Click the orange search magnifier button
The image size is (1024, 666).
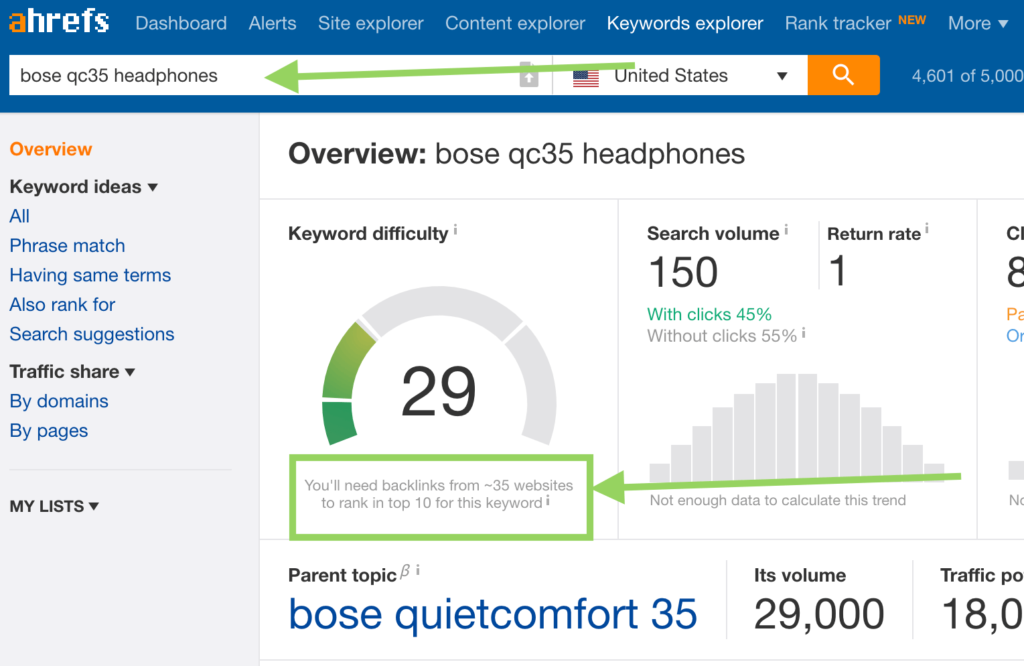pos(843,75)
